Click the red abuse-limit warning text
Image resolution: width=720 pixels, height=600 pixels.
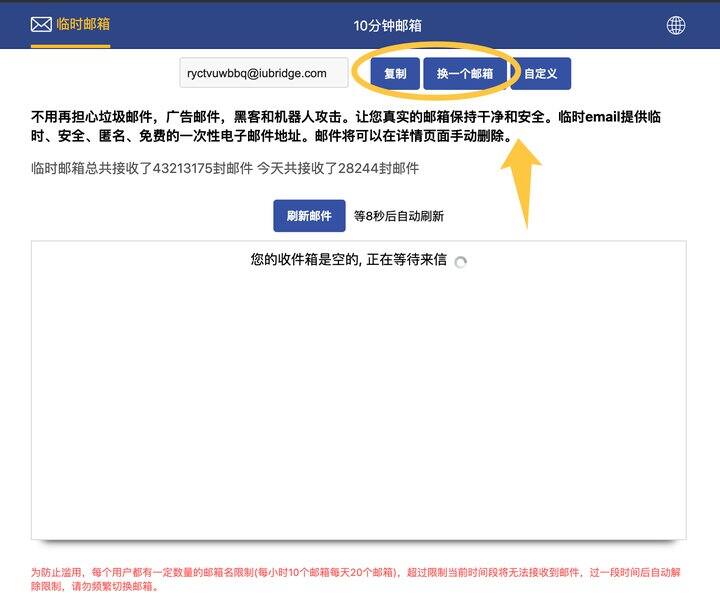pyautogui.click(x=356, y=579)
